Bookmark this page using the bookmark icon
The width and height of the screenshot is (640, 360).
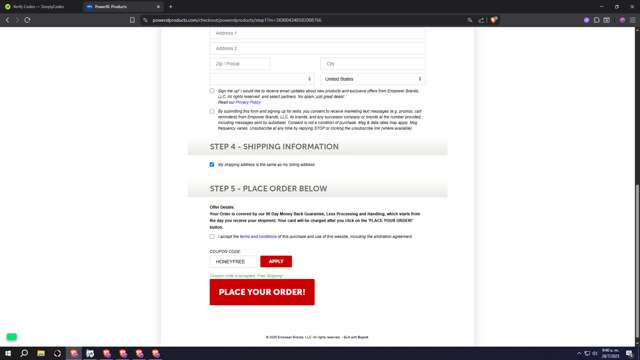coord(132,20)
